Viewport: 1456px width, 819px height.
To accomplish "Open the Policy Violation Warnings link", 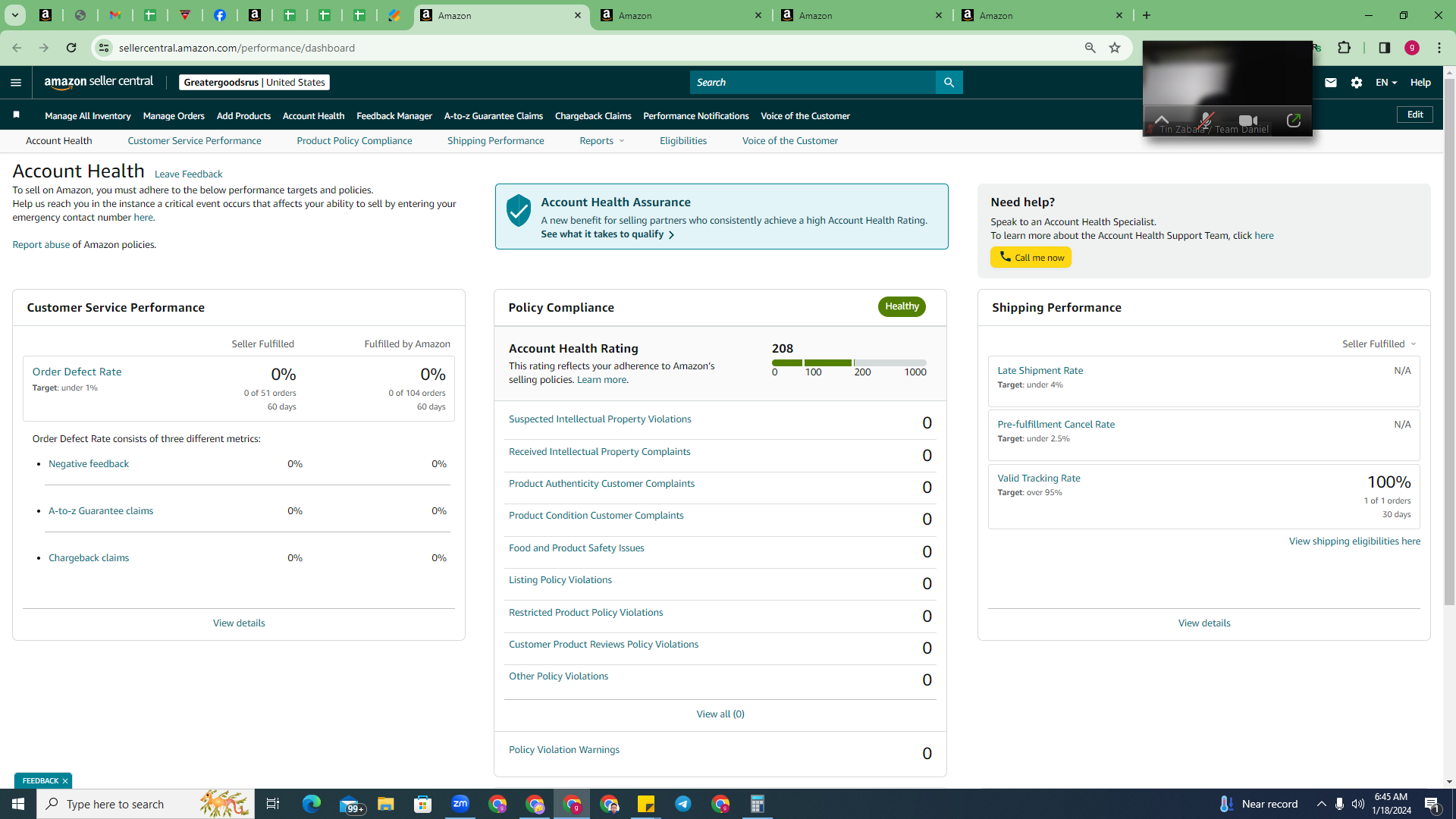I will [x=564, y=750].
